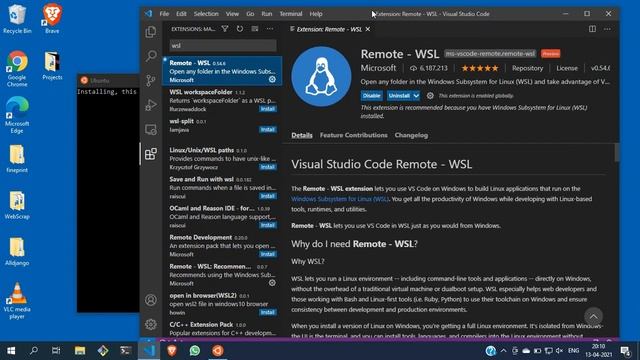Switch to the Changelog tab
Image resolution: width=640 pixels, height=360 pixels.
point(411,135)
